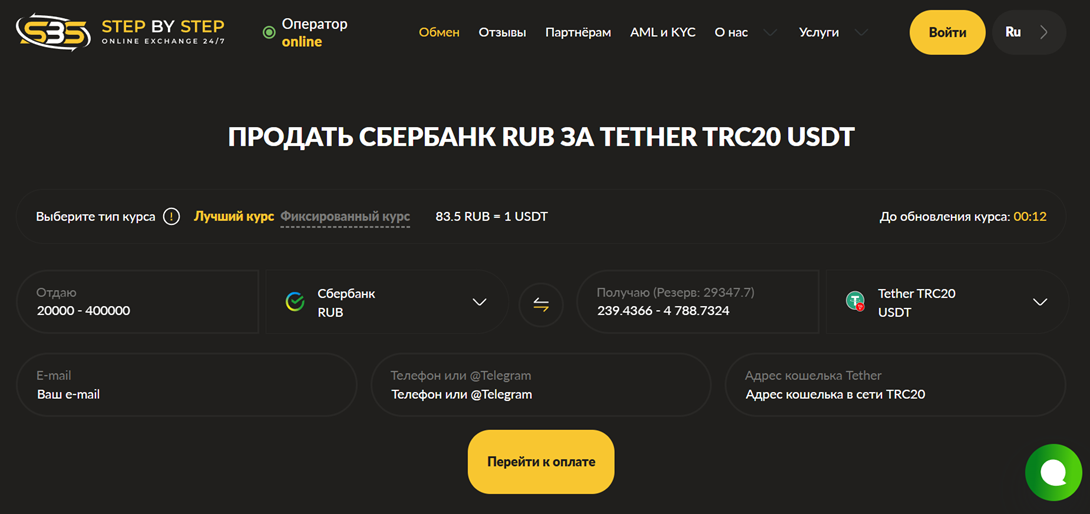This screenshot has height=514, width=1090.
Task: Open the Партнёрам page
Action: pos(578,33)
